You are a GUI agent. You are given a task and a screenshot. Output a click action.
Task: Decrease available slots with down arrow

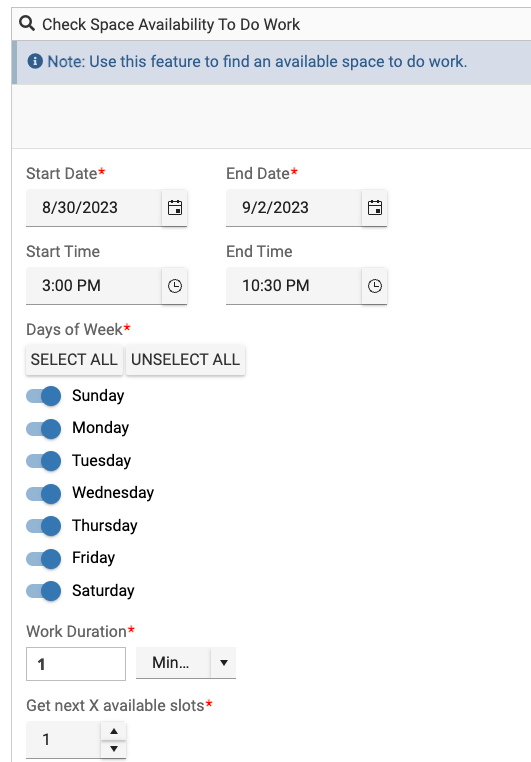tap(114, 748)
